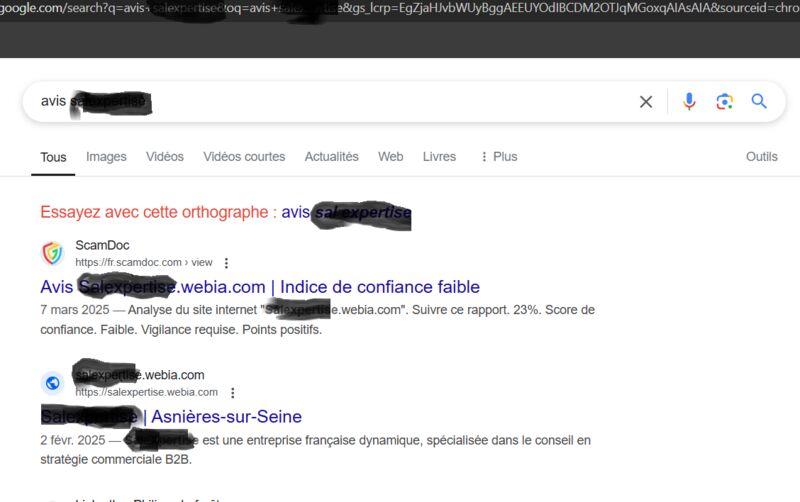Select the Tous tab
The image size is (800, 502).
tap(53, 157)
